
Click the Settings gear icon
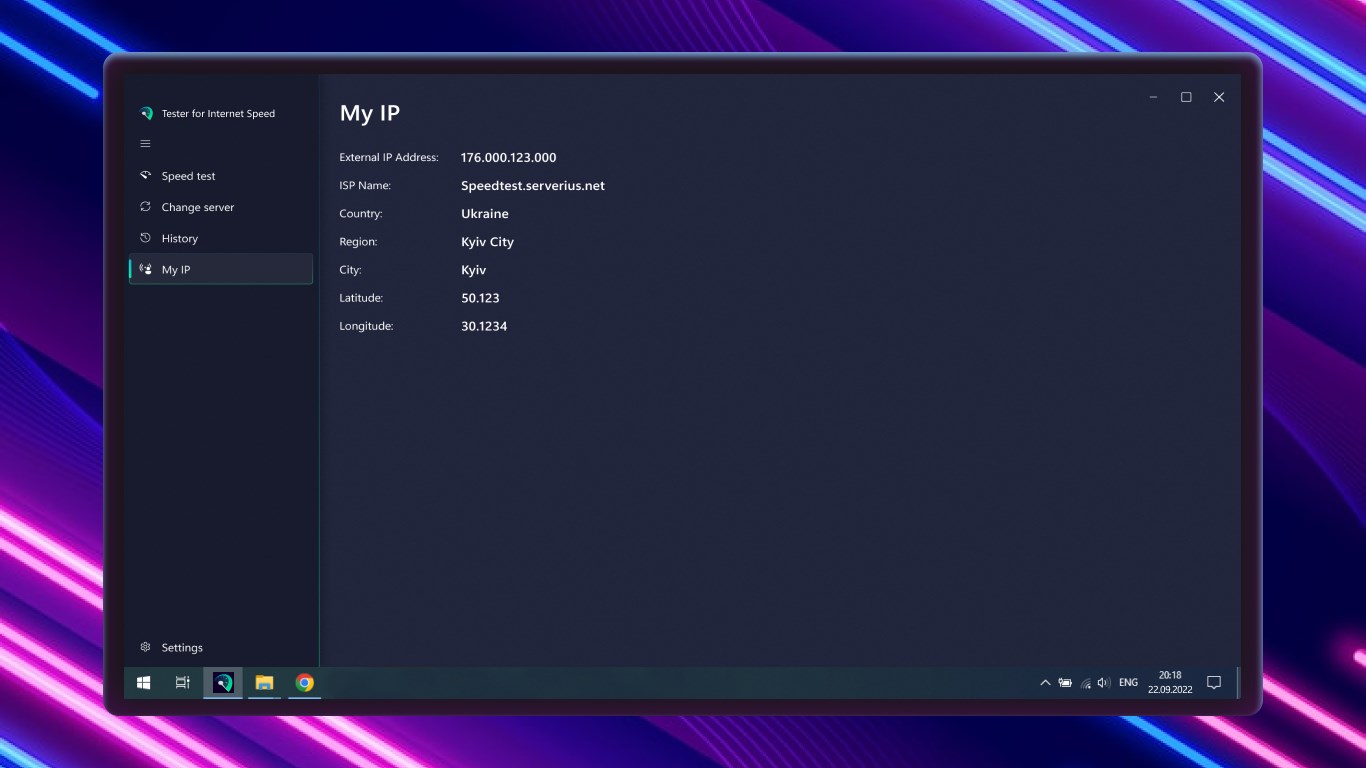[145, 647]
